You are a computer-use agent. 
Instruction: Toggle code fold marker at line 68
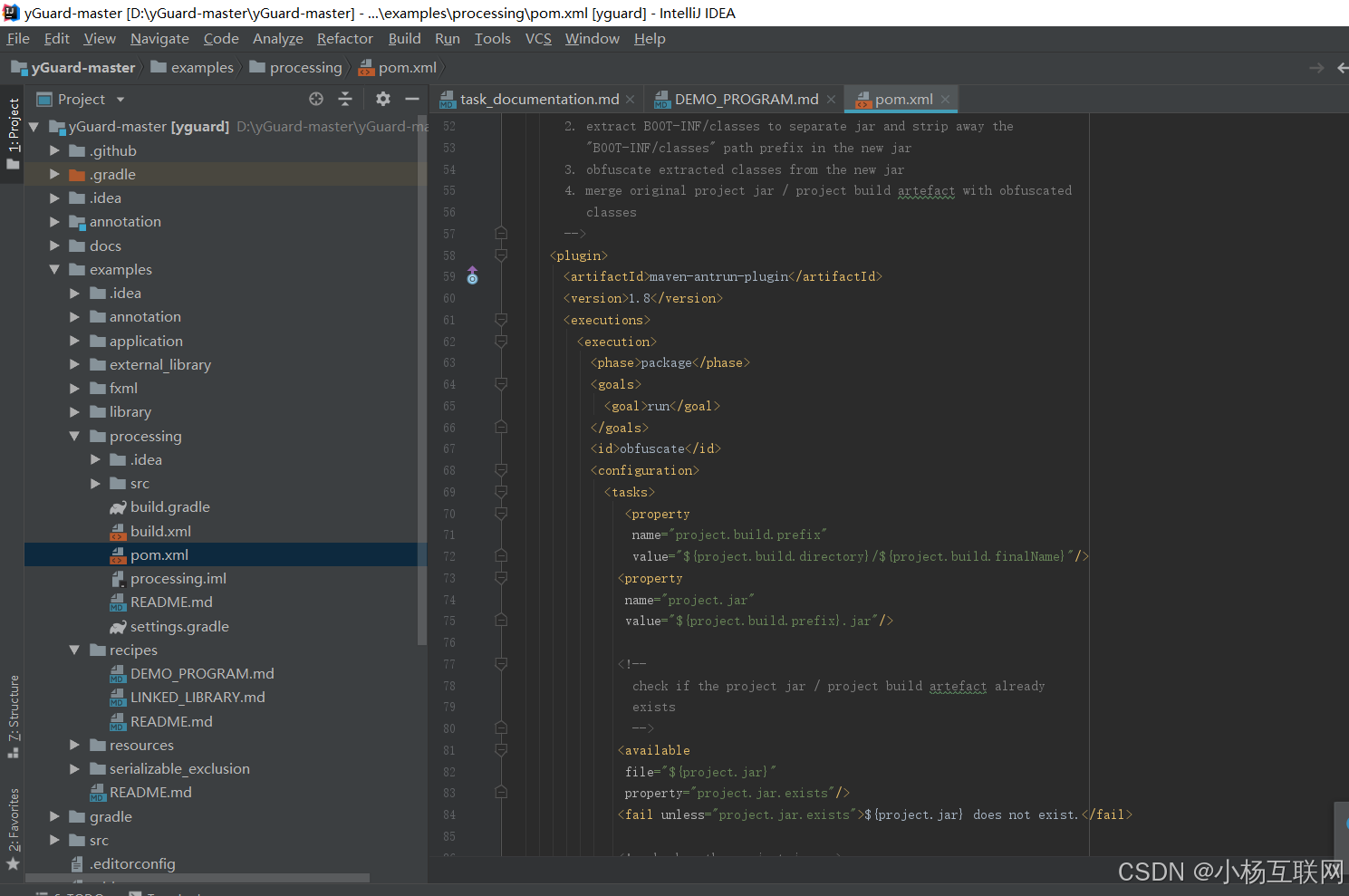501,470
